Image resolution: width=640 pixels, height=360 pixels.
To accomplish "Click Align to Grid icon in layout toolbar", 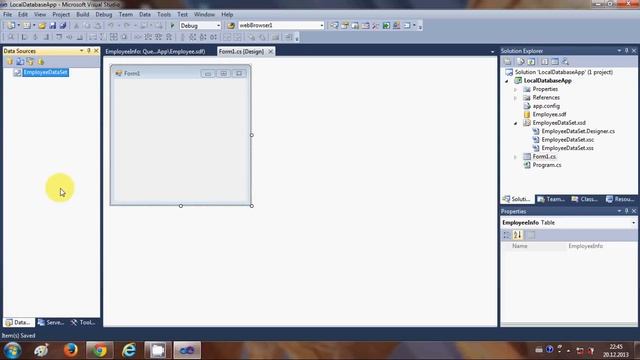I will (x=11, y=37).
